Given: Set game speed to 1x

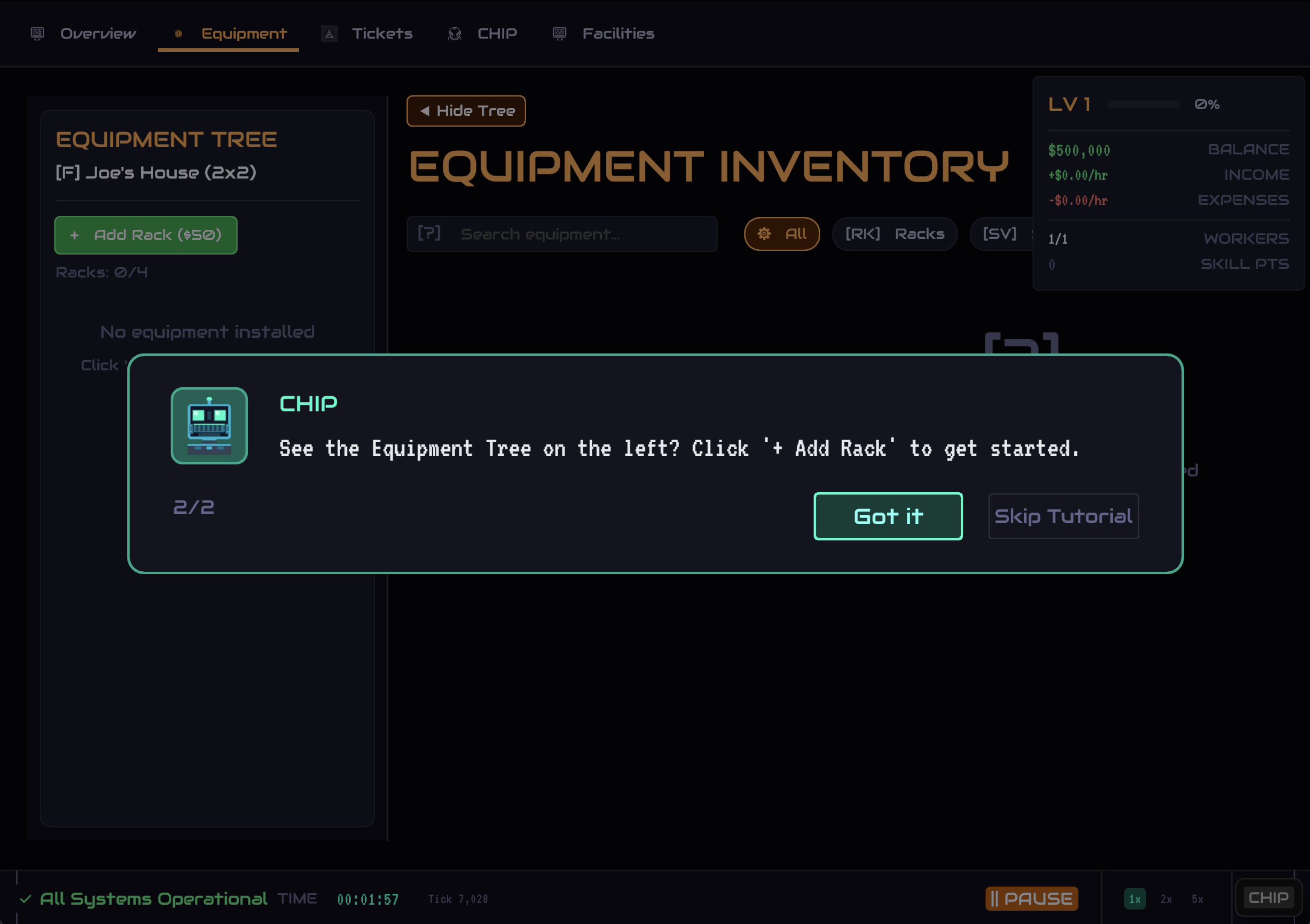Looking at the screenshot, I should coord(1134,899).
